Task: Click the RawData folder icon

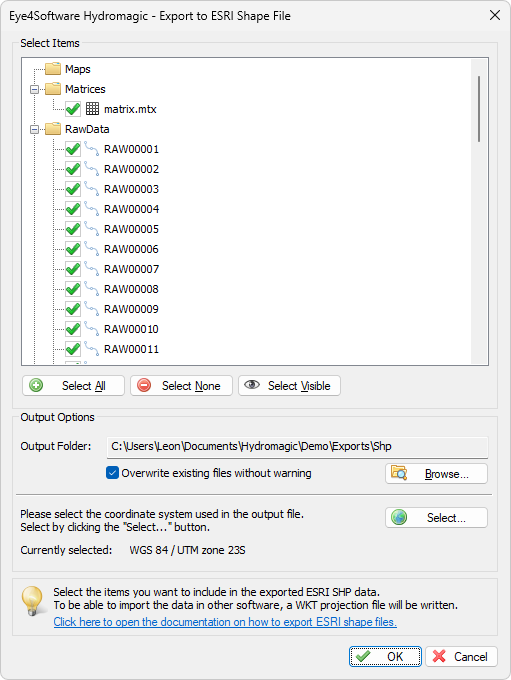Action: click(x=53, y=129)
